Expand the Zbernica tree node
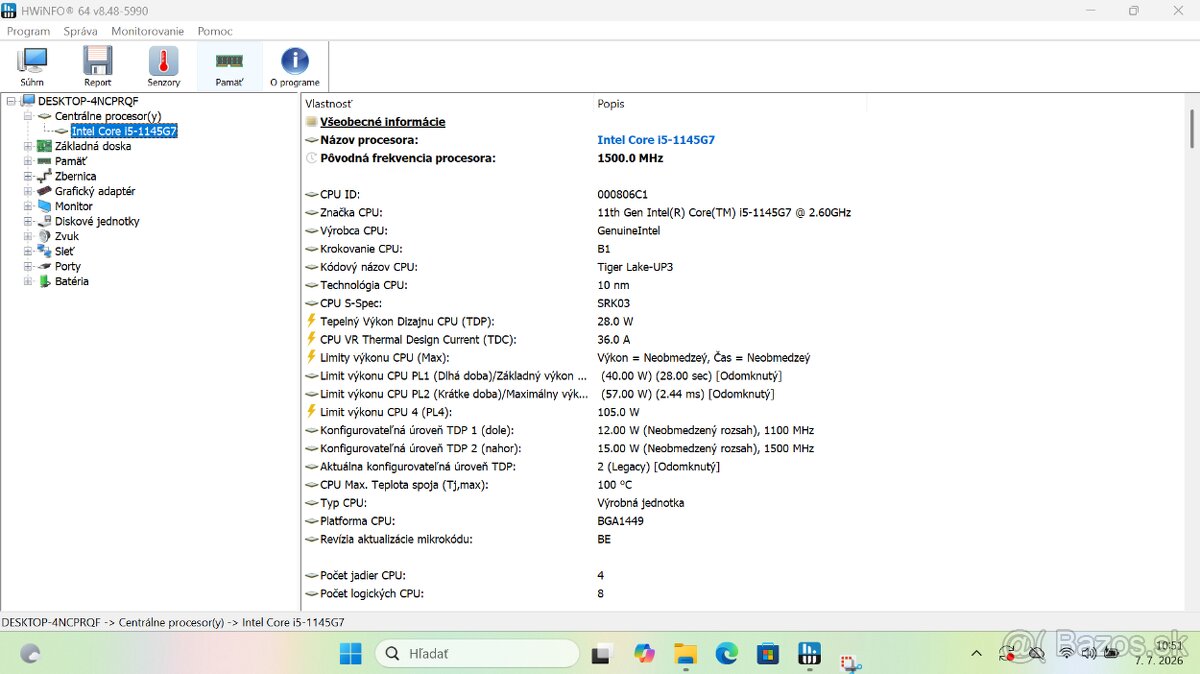 29,176
